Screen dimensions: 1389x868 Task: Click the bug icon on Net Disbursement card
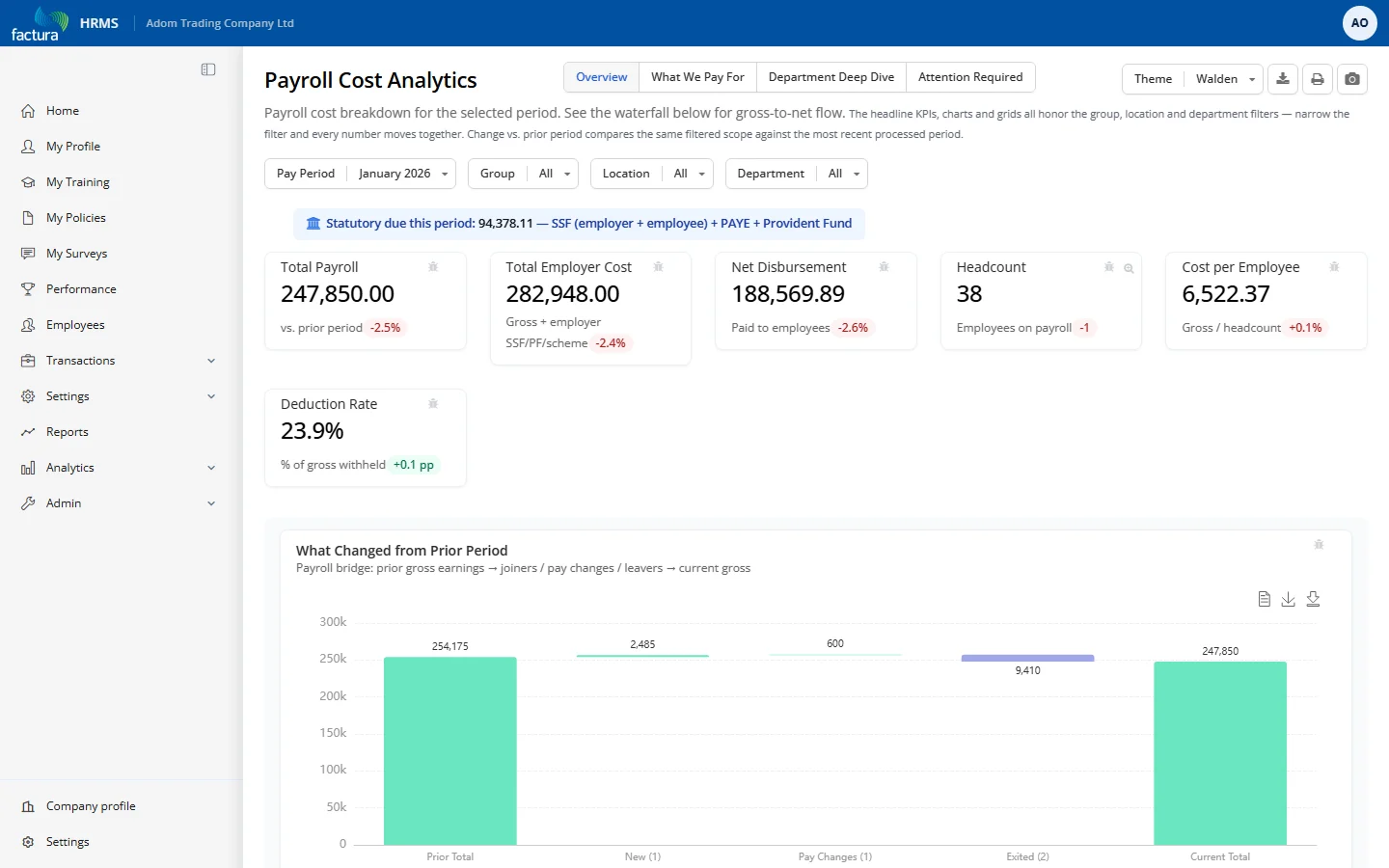coord(884,267)
